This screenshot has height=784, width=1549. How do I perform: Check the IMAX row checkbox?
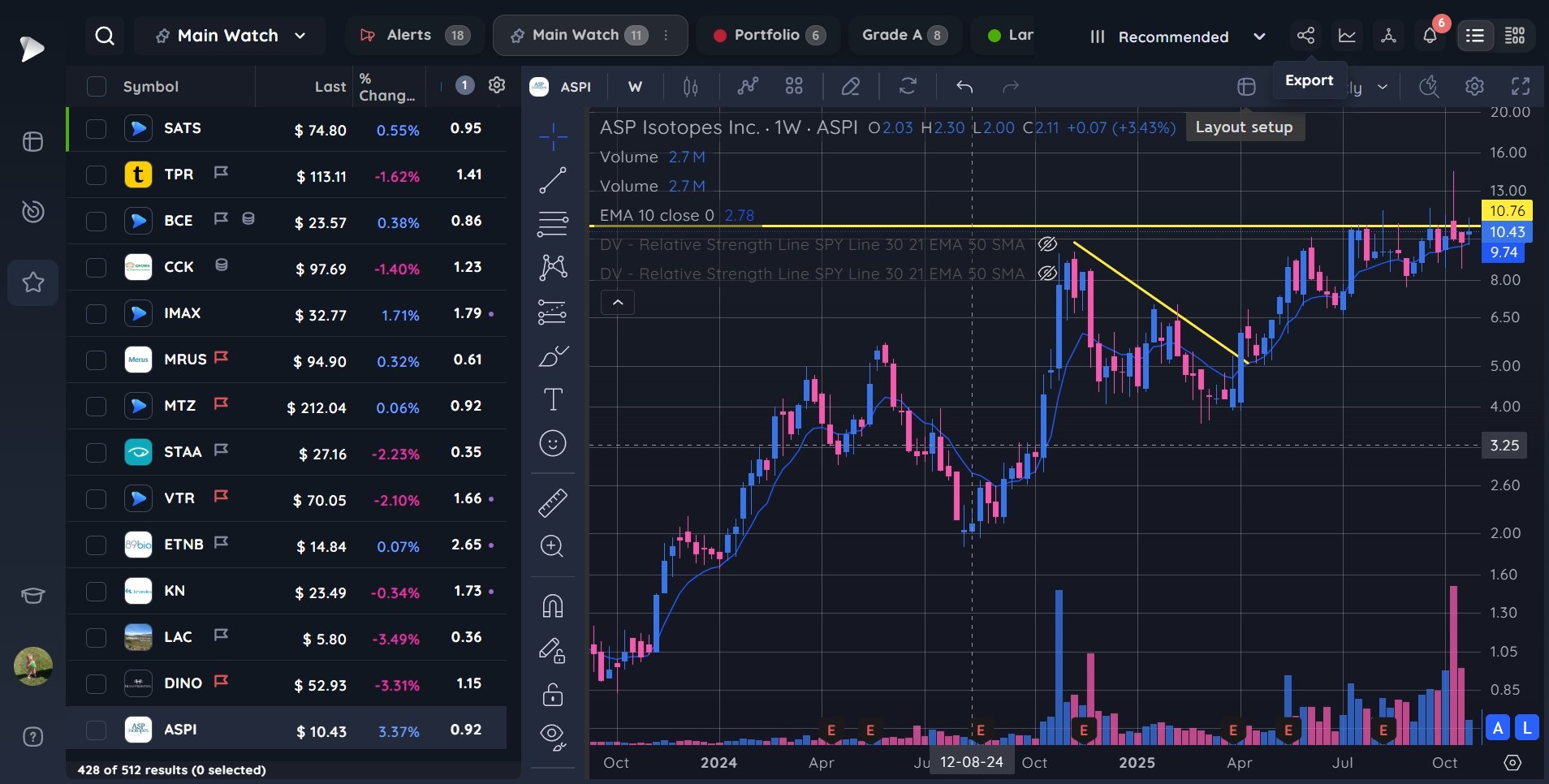coord(97,314)
